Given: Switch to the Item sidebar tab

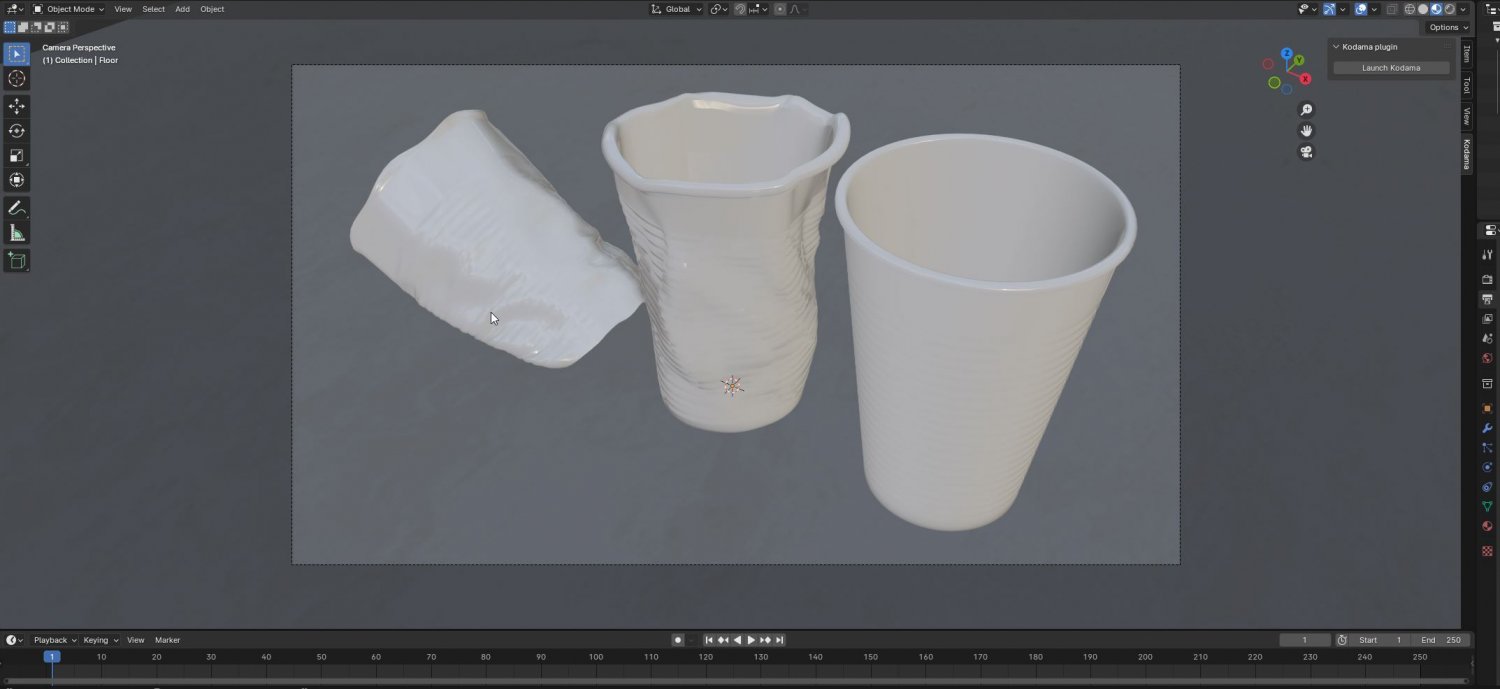Looking at the screenshot, I should pyautogui.click(x=1467, y=54).
